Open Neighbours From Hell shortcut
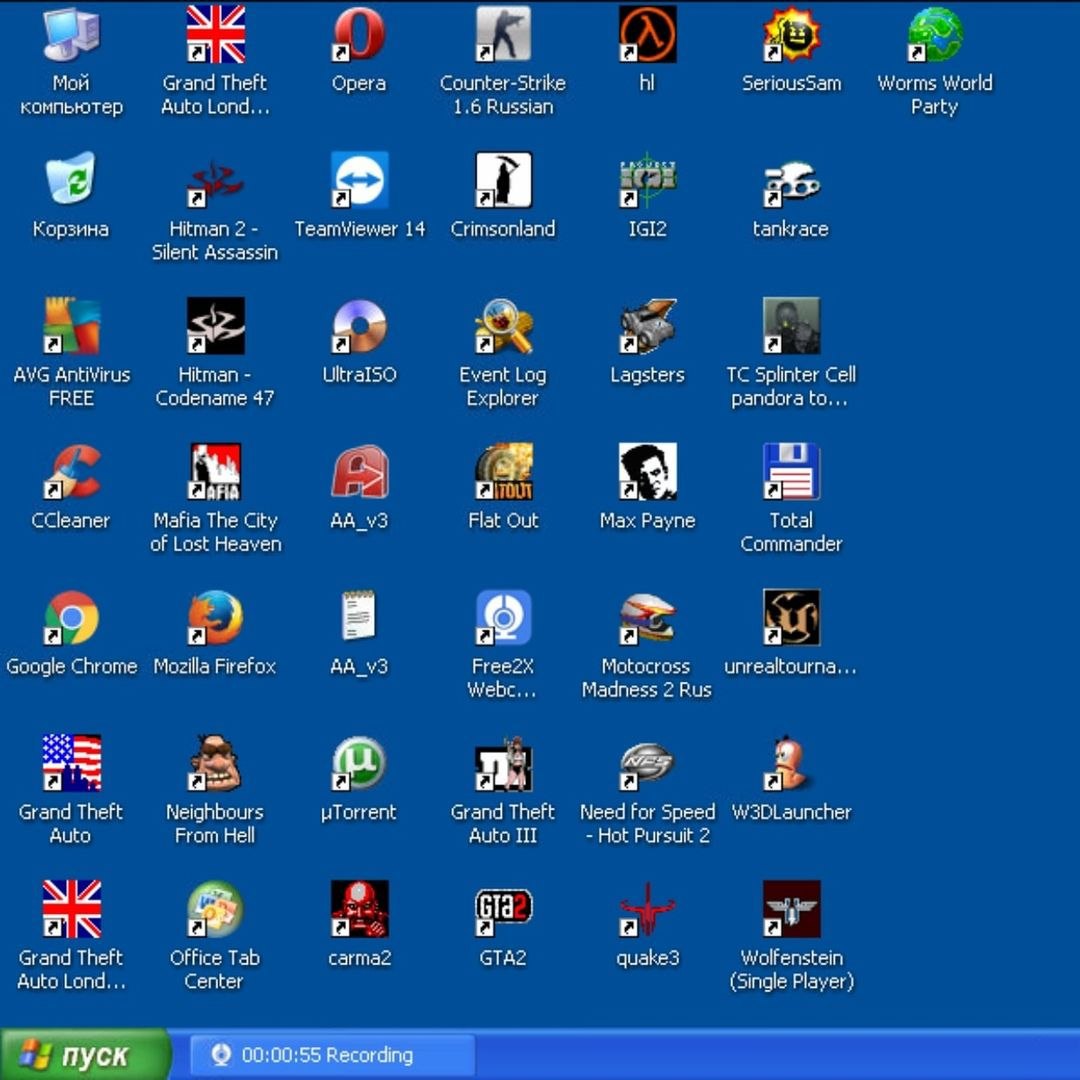 [x=215, y=763]
